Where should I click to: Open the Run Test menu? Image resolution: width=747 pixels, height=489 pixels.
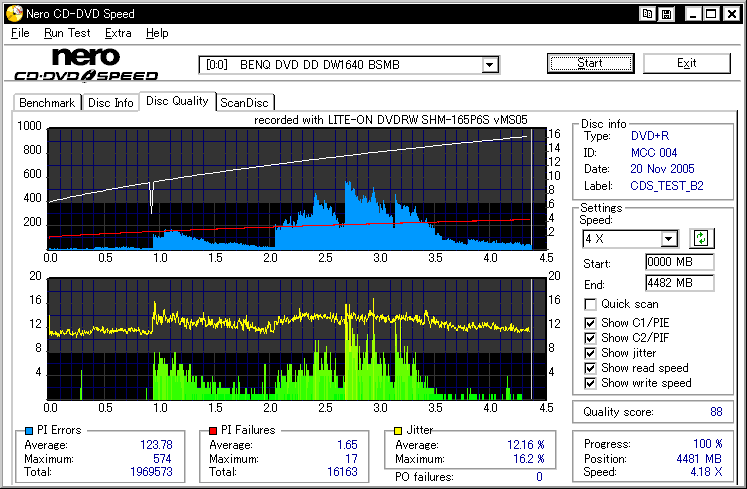[67, 33]
